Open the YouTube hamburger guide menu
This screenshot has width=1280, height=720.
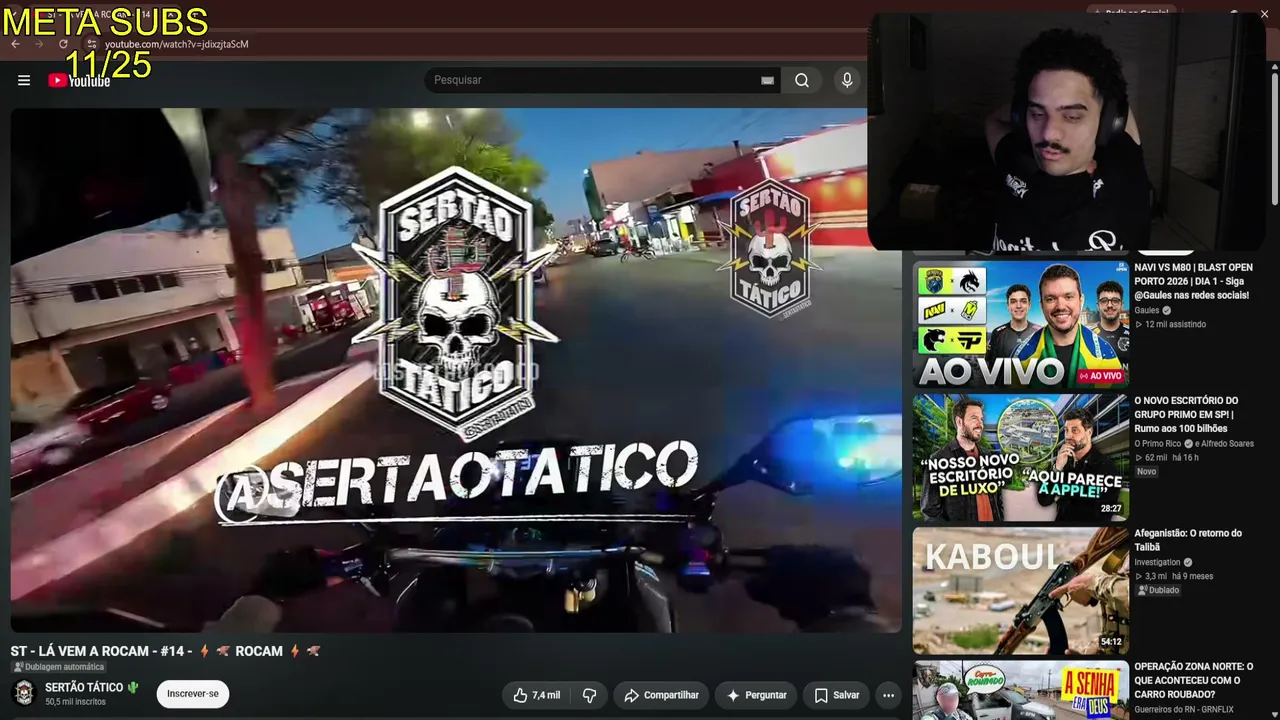24,80
